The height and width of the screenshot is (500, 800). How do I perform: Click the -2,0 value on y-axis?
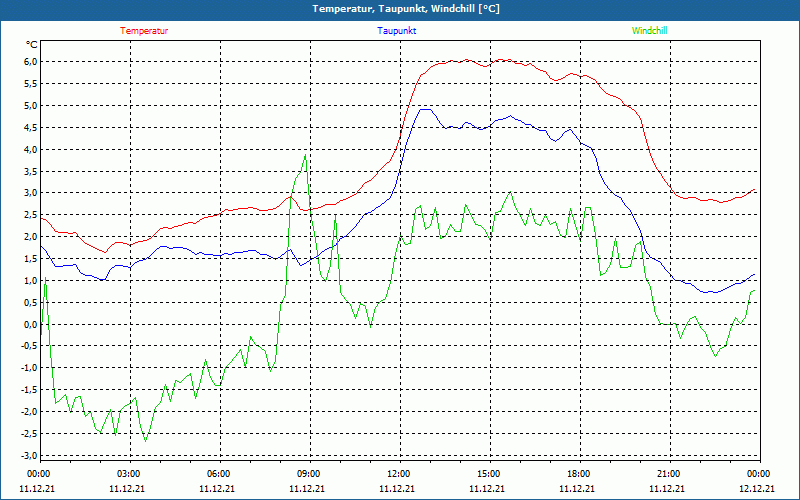point(30,412)
